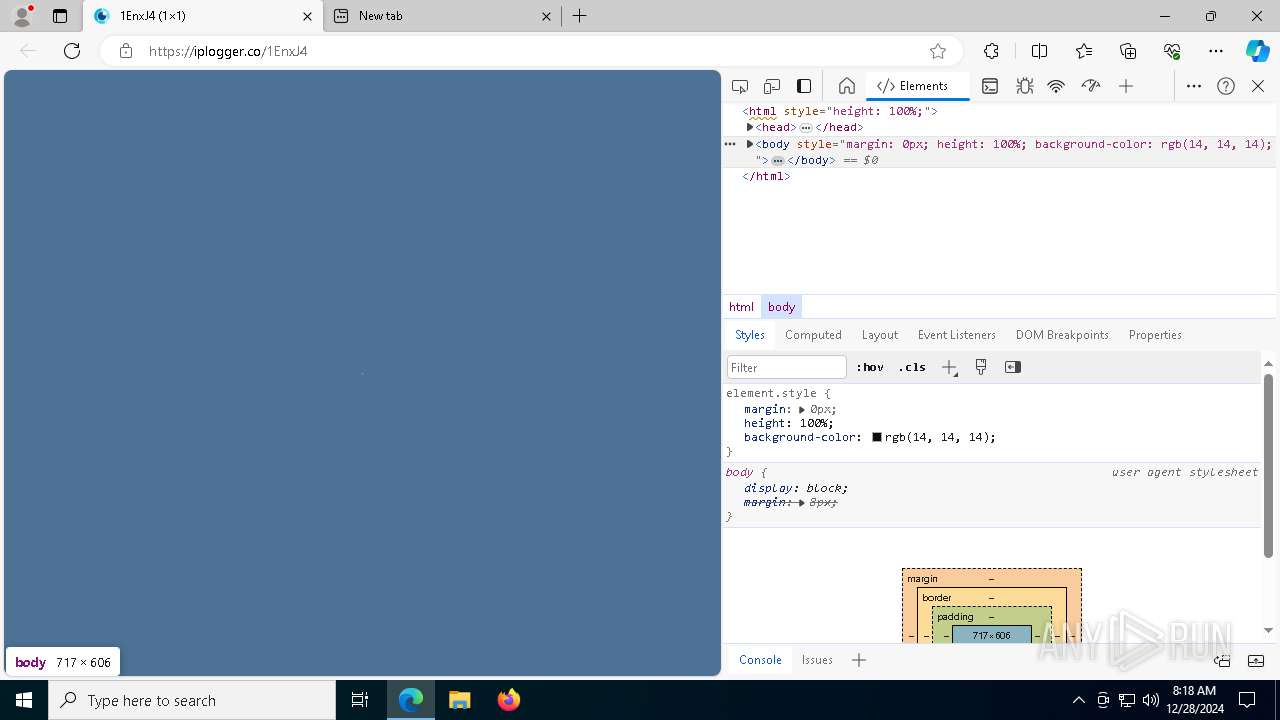Viewport: 1280px width, 720px height.
Task: Add more tools with the plus icon
Action: pyautogui.click(x=1126, y=86)
